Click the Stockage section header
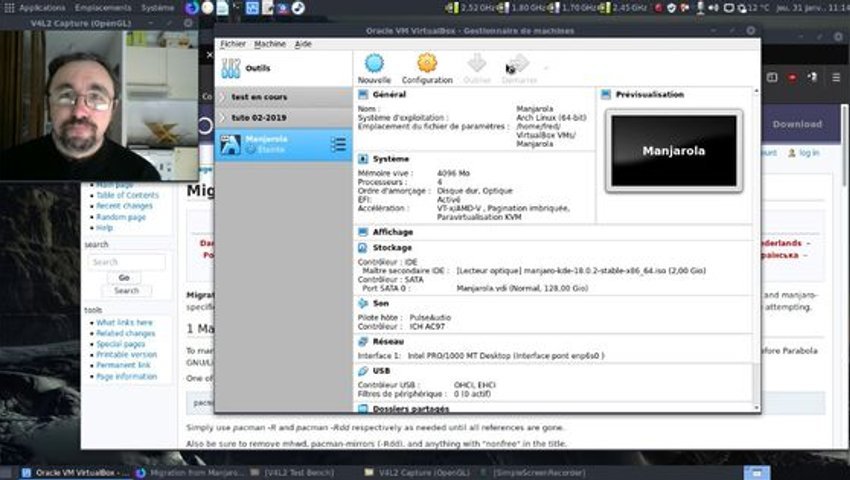This screenshot has width=850, height=480. pos(392,248)
